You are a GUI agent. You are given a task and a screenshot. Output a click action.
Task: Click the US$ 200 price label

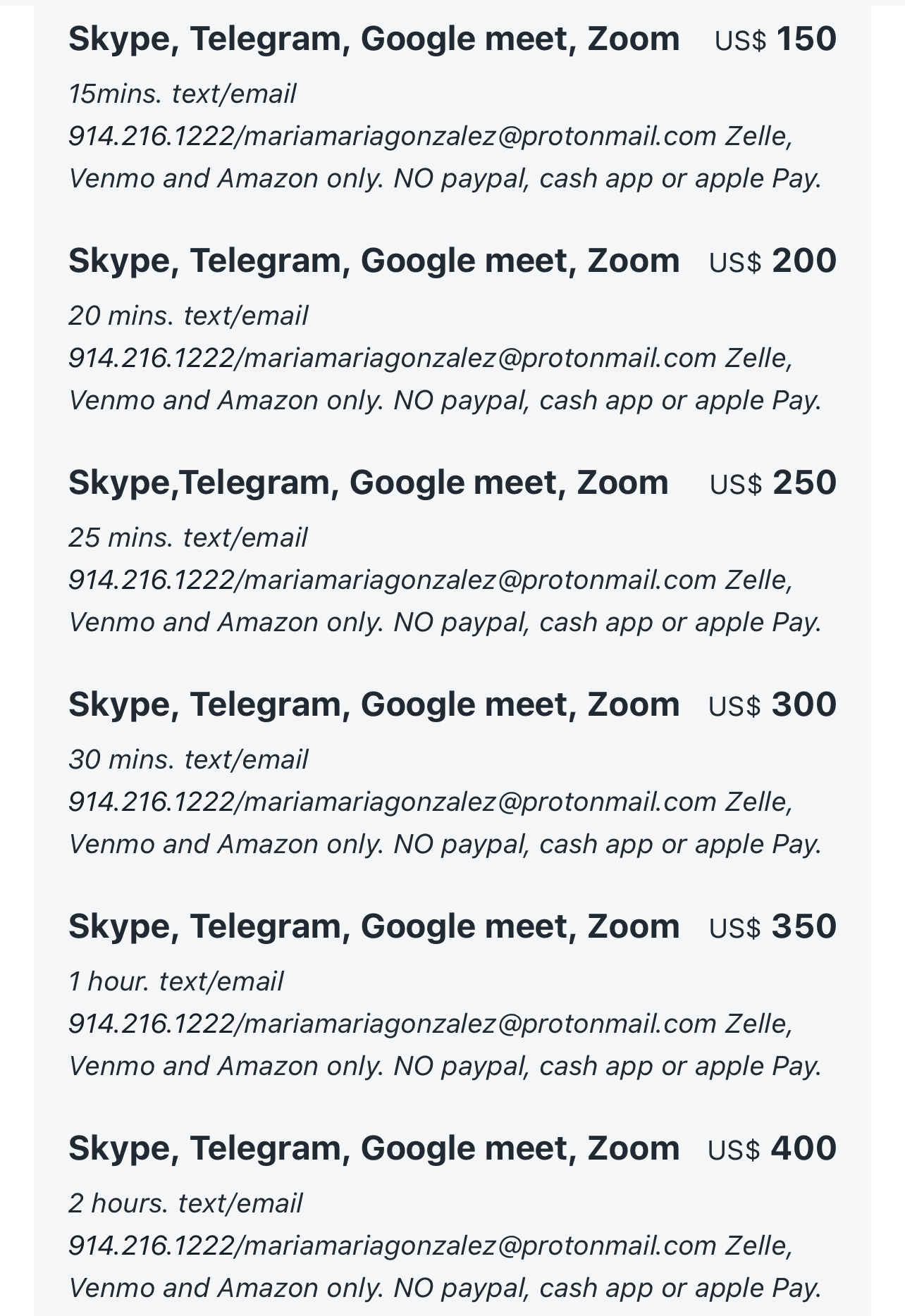tap(773, 261)
